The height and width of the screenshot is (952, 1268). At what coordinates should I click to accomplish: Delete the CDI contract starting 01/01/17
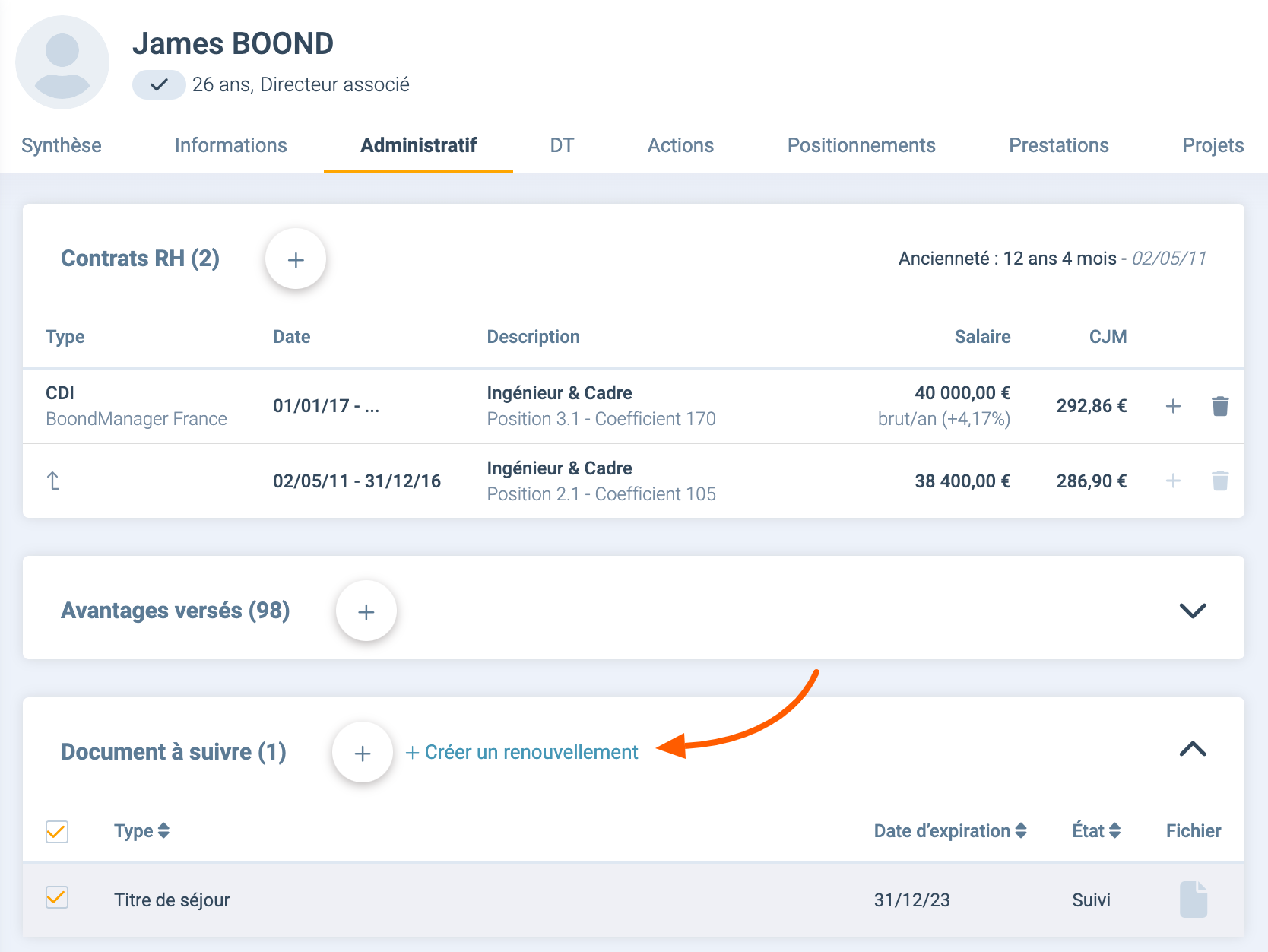click(x=1220, y=406)
